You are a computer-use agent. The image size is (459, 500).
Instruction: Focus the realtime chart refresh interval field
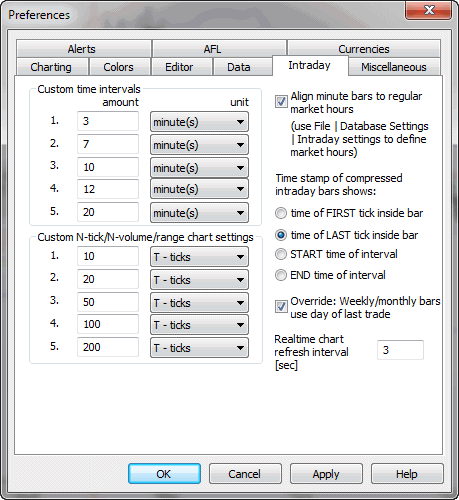(x=400, y=350)
